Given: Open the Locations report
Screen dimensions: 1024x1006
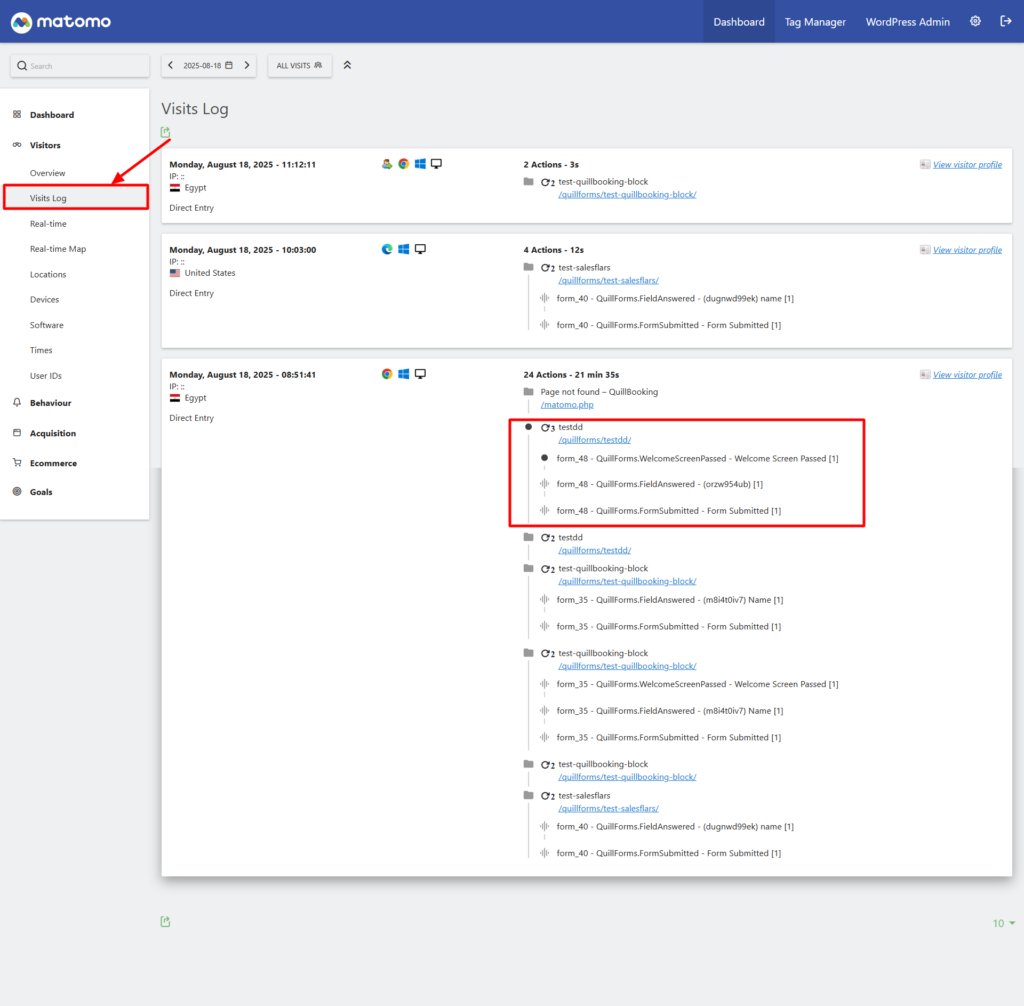Looking at the screenshot, I should (x=48, y=274).
